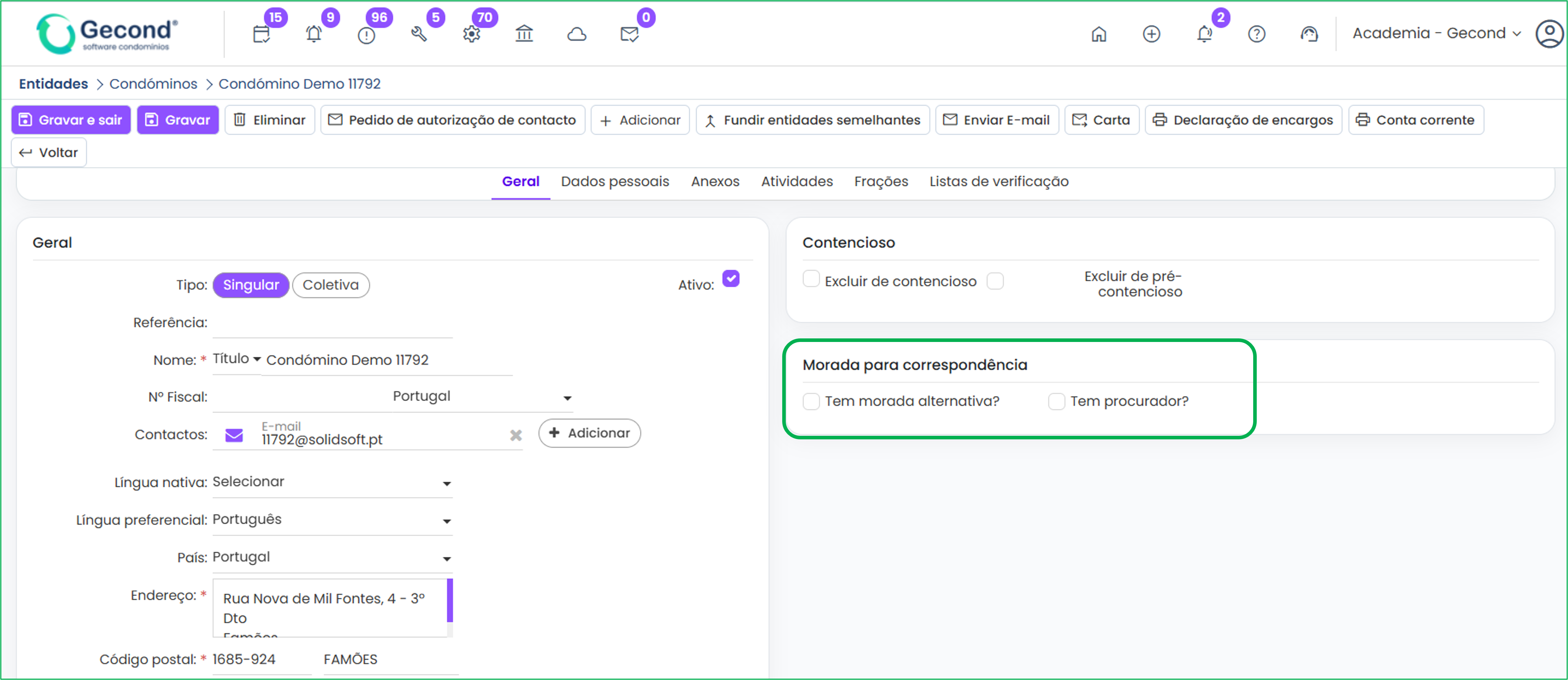Click the Endereço box purple scrollbar
The height and width of the screenshot is (680, 1568).
[450, 600]
